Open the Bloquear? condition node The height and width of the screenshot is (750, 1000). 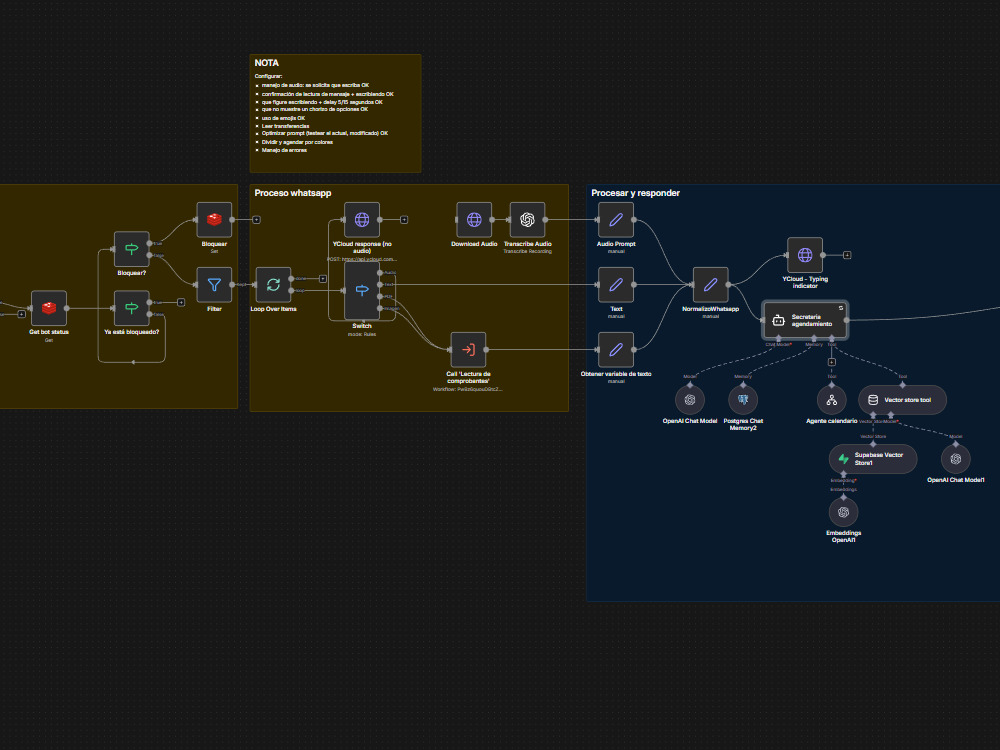(131, 249)
